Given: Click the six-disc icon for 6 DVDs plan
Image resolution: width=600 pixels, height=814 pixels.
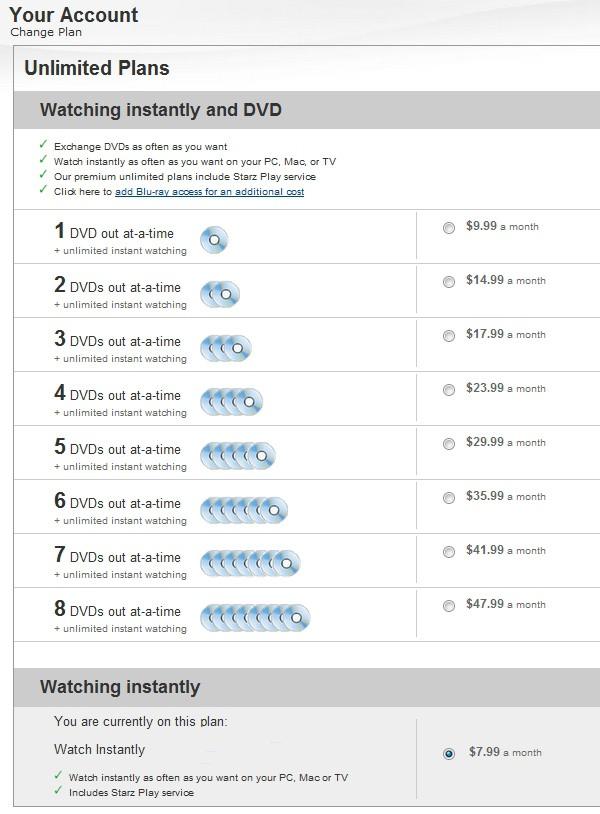Looking at the screenshot, I should click(244, 510).
